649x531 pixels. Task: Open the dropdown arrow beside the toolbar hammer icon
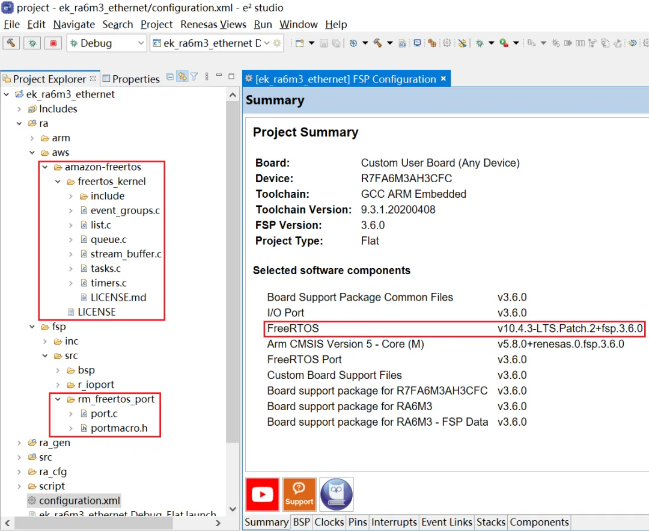pyautogui.click(x=389, y=43)
